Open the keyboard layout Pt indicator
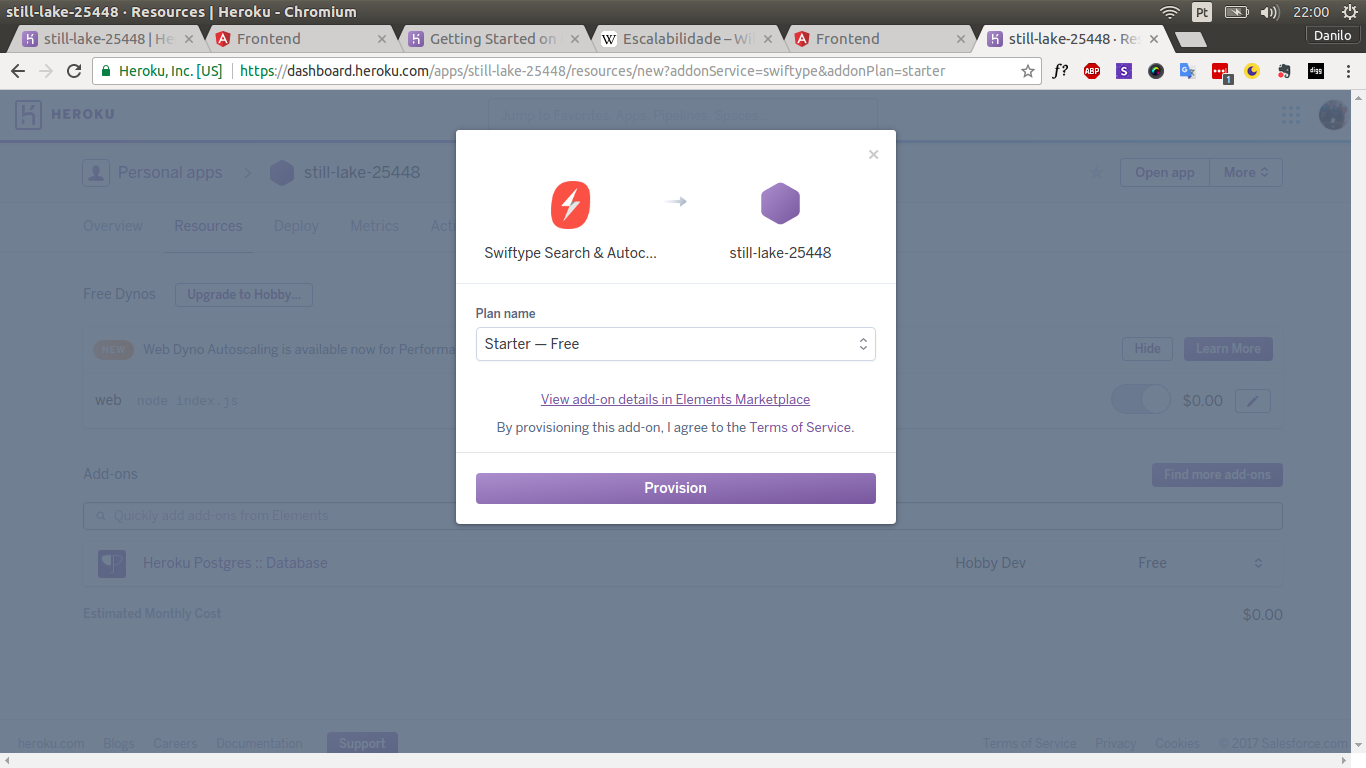This screenshot has height=768, width=1366. [x=1201, y=12]
